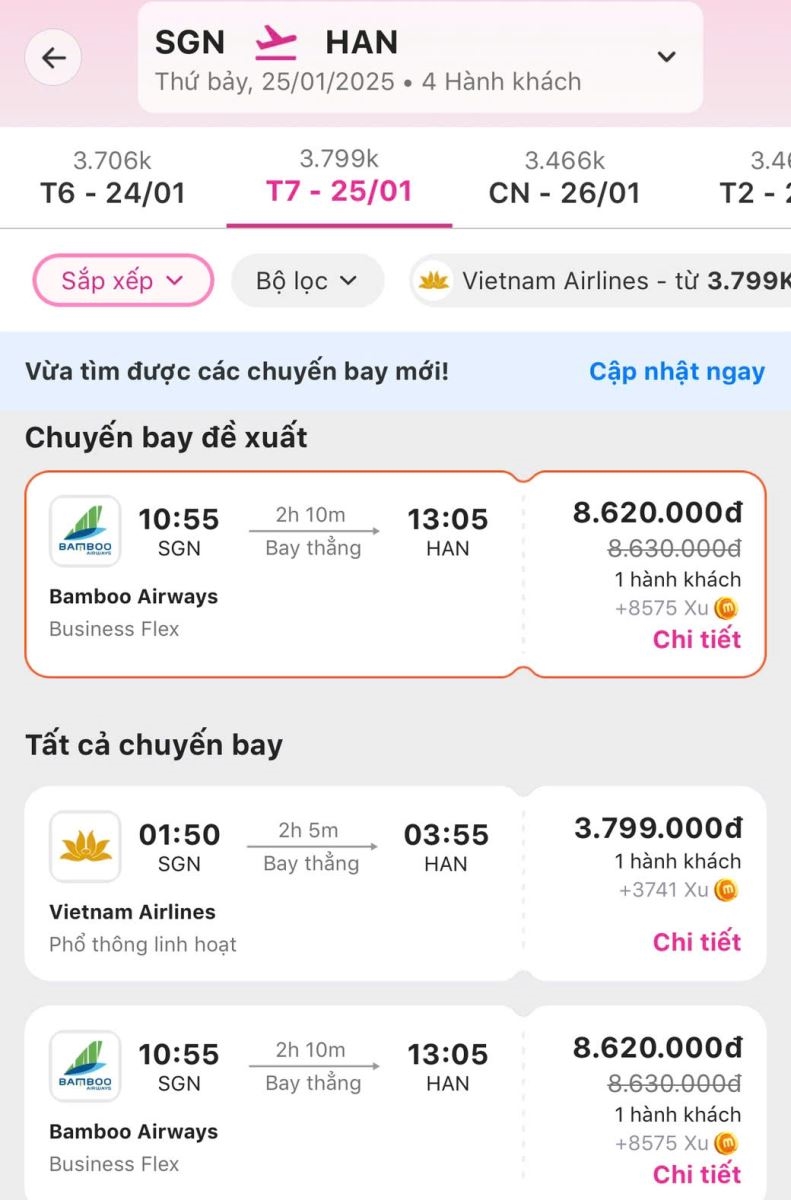Viewport: 791px width, 1200px height.
Task: Click the Bamboo Airways logo in the bottom flight card
Action: point(85,1067)
